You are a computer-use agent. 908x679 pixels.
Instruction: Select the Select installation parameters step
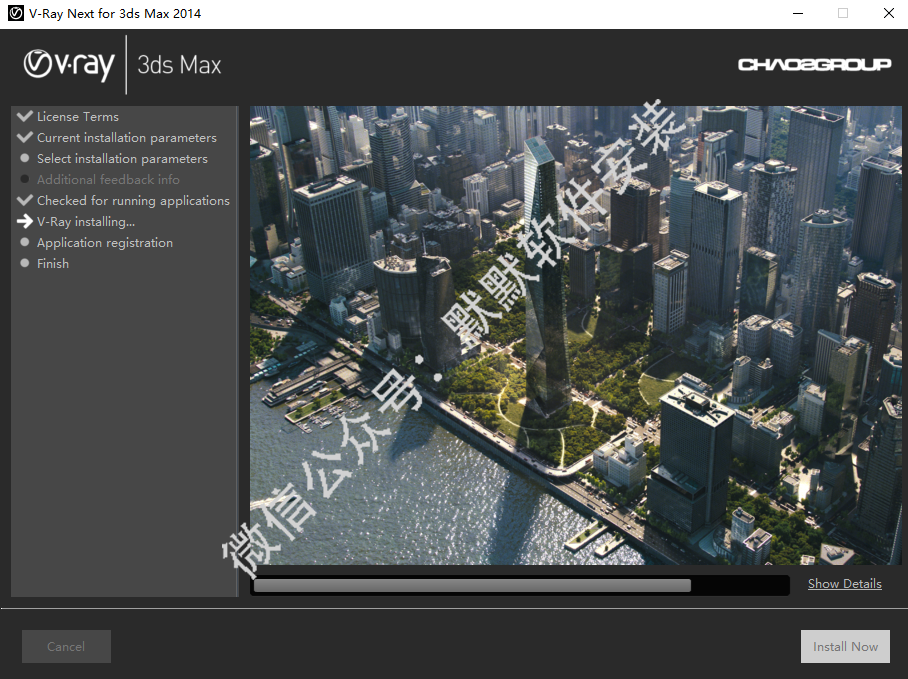coord(122,159)
